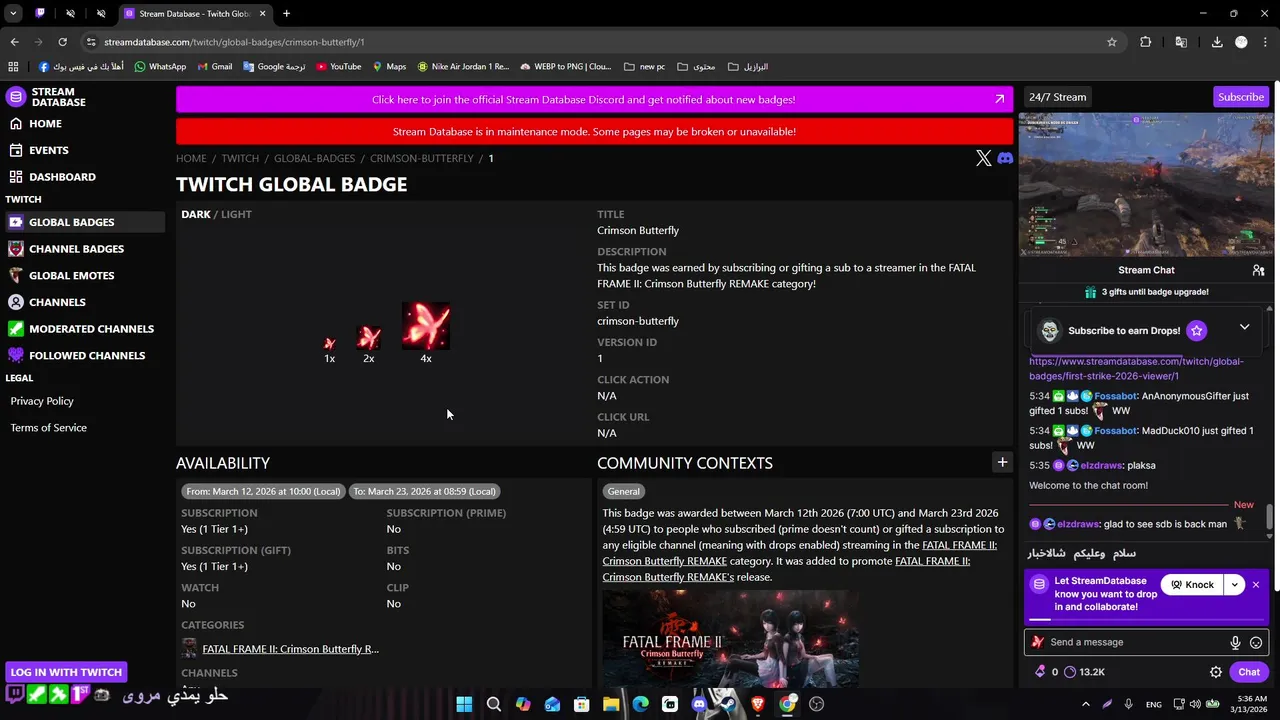Click the 4x crimson butterfly badge
The height and width of the screenshot is (720, 1280).
(426, 326)
